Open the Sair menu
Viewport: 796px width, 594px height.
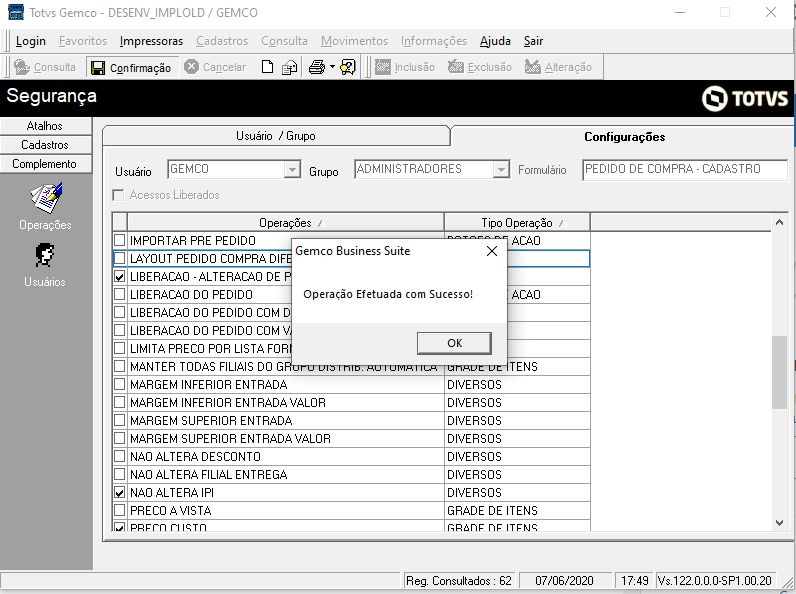(x=533, y=41)
